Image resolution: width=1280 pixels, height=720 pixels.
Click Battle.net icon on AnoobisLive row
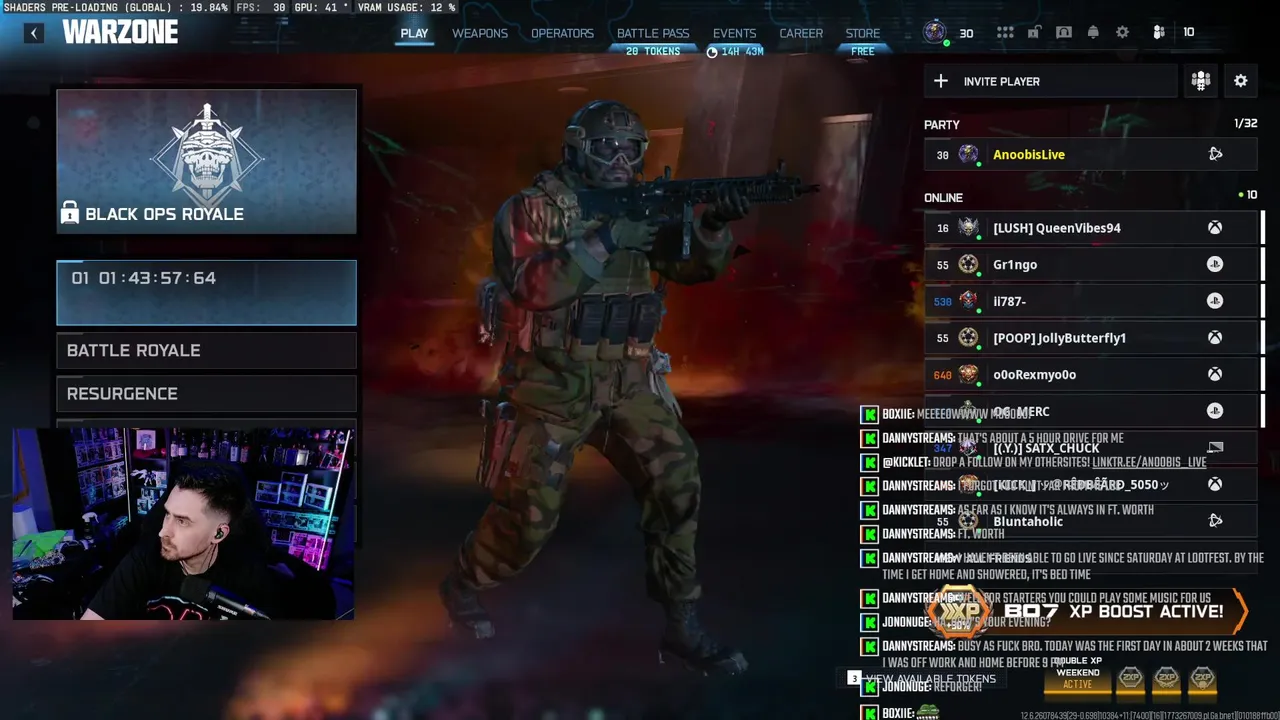1215,154
